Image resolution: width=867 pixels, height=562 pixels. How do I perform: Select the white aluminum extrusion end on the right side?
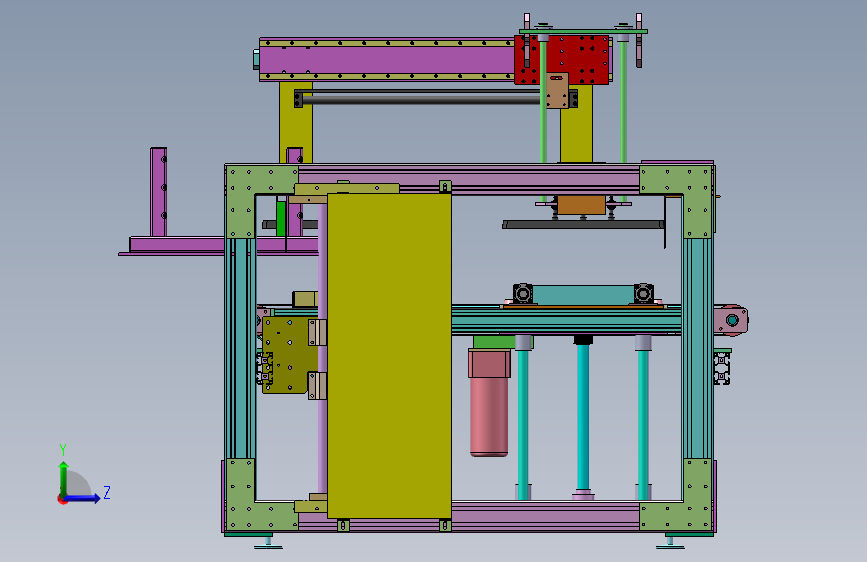(x=722, y=369)
